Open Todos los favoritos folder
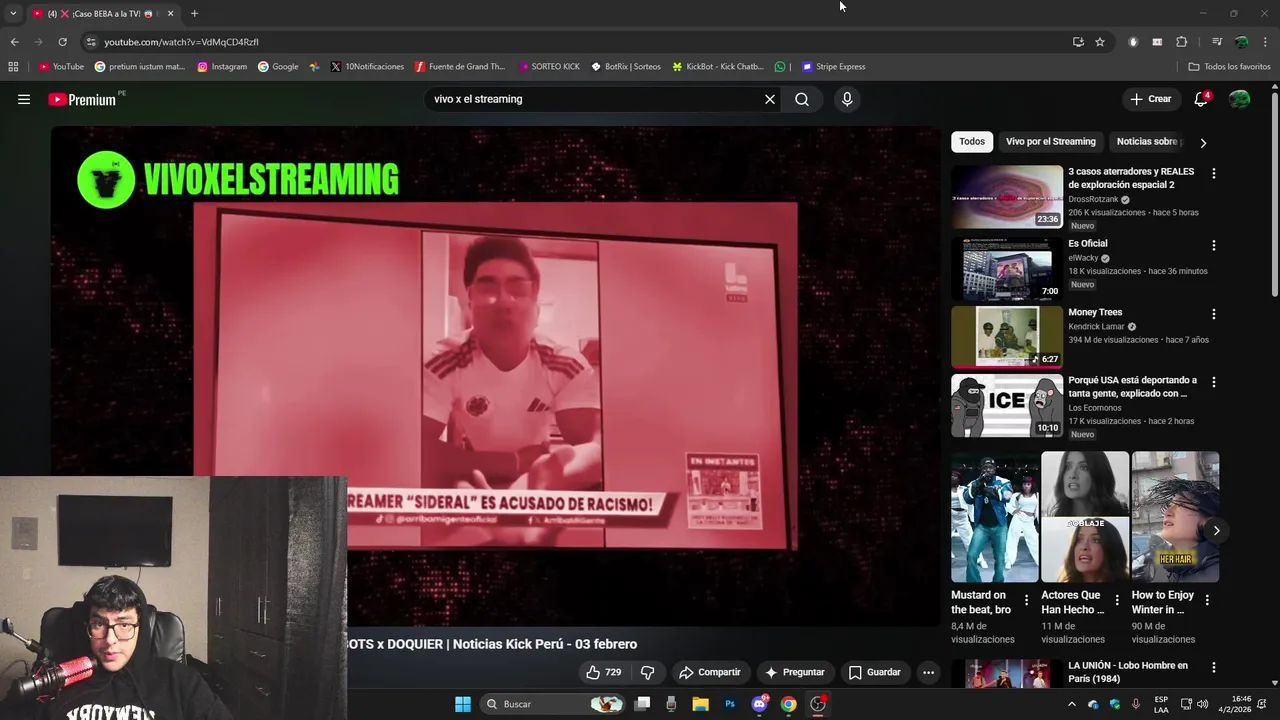The image size is (1280, 720). click(x=1229, y=67)
